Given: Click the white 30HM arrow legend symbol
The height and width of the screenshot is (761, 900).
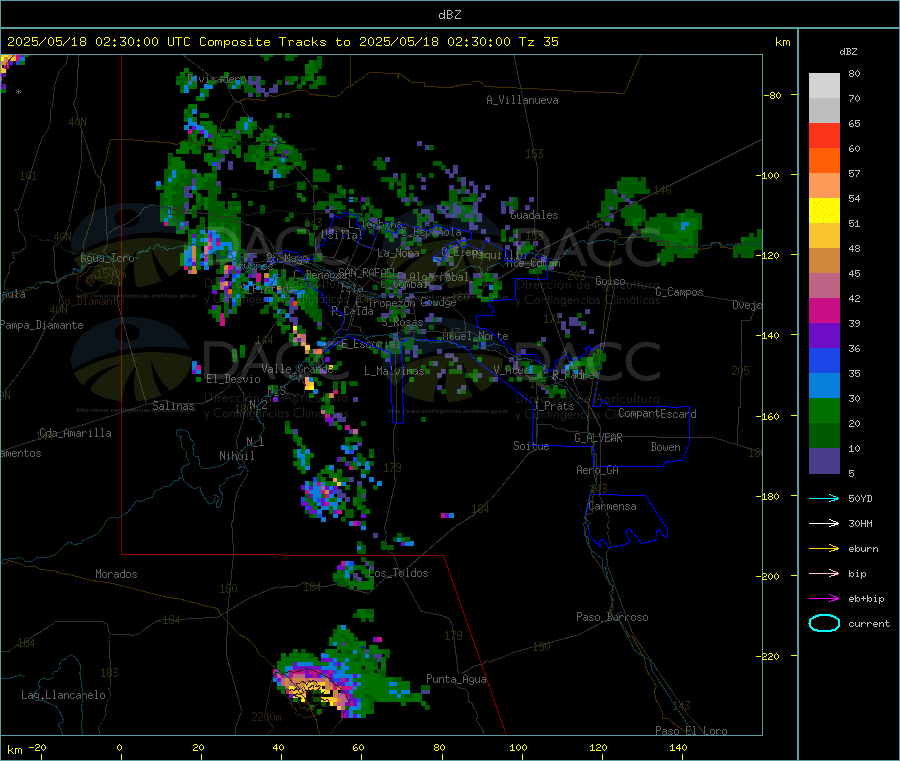Looking at the screenshot, I should [x=824, y=523].
